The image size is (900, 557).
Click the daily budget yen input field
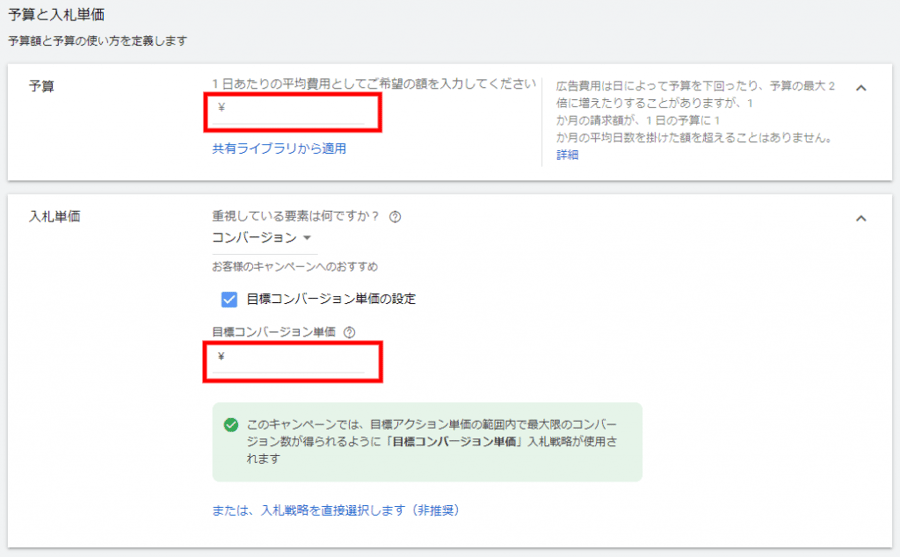(288, 110)
